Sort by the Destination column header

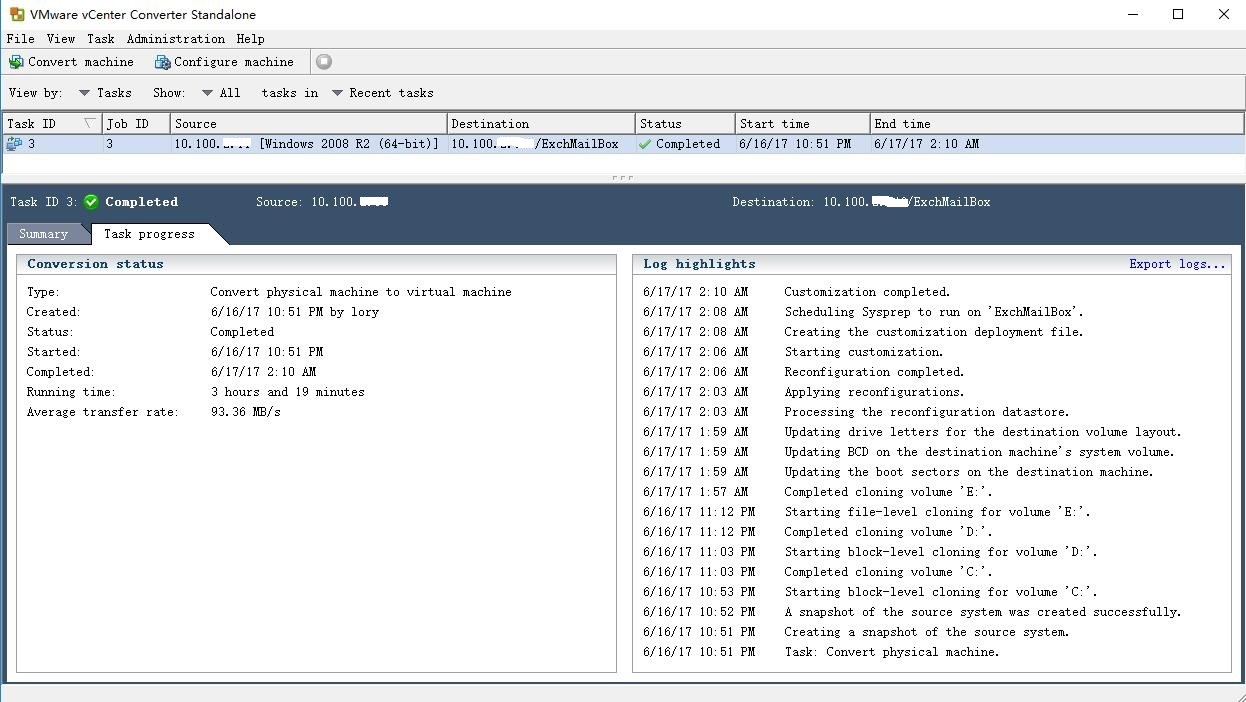click(541, 124)
